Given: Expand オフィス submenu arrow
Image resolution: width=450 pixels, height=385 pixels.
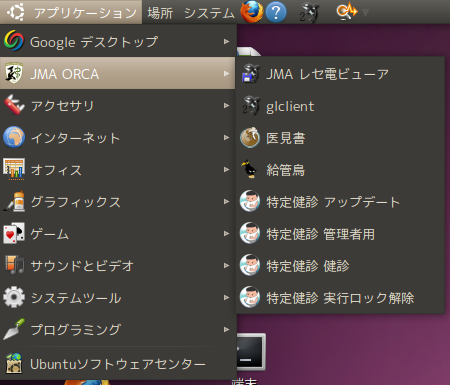Looking at the screenshot, I should [227, 169].
